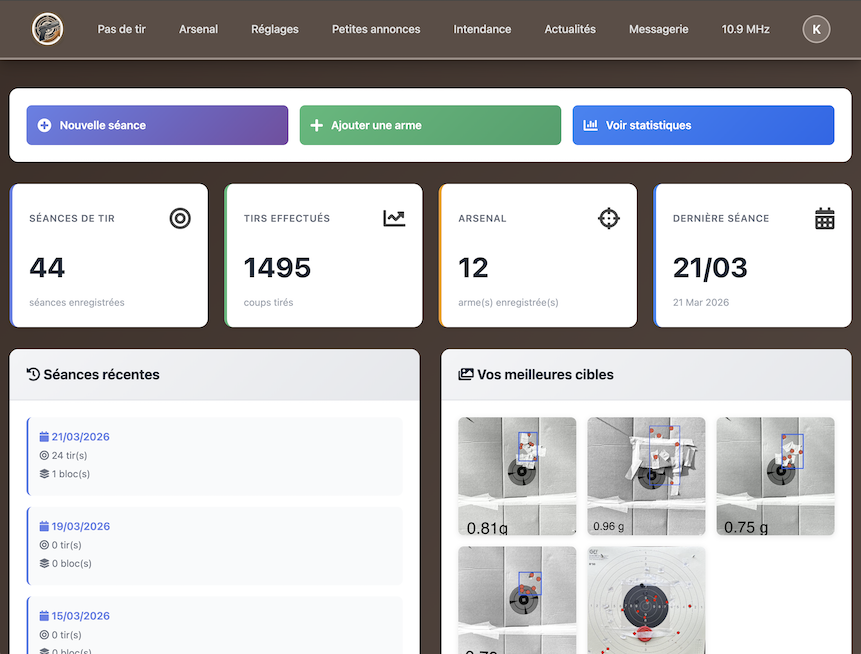Click the image icon beside Vos meilleures cibles
This screenshot has height=654, width=861.
click(466, 374)
